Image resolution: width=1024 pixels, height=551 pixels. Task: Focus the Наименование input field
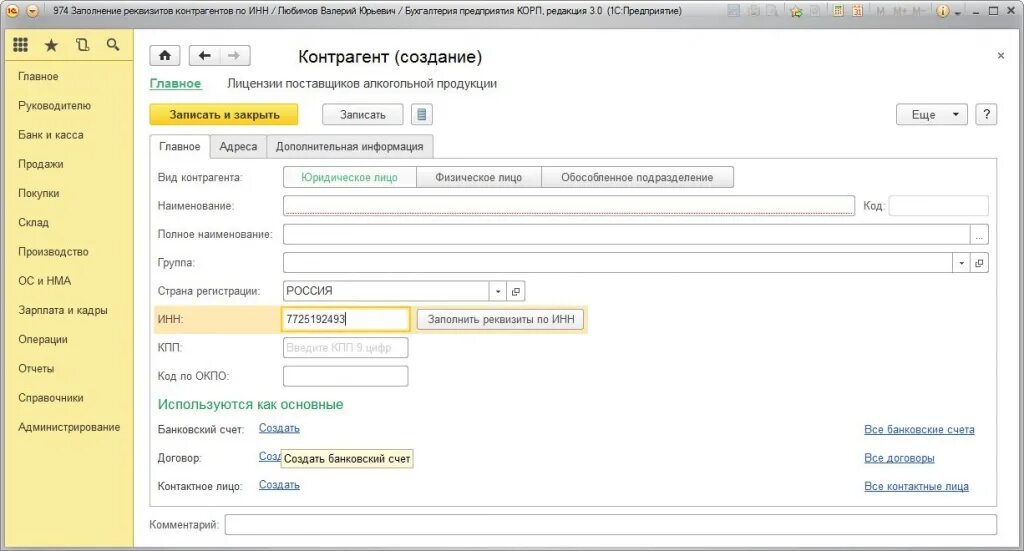tap(569, 206)
